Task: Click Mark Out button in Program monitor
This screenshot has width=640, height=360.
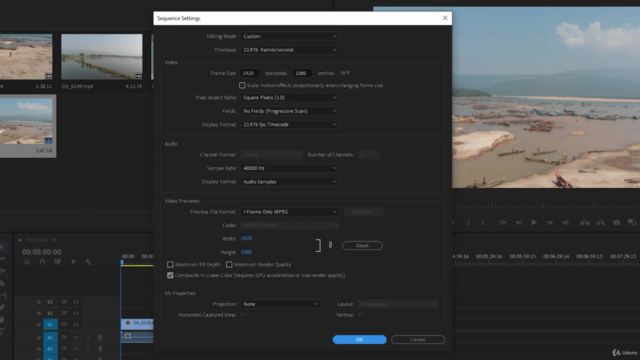Action: 482,222
